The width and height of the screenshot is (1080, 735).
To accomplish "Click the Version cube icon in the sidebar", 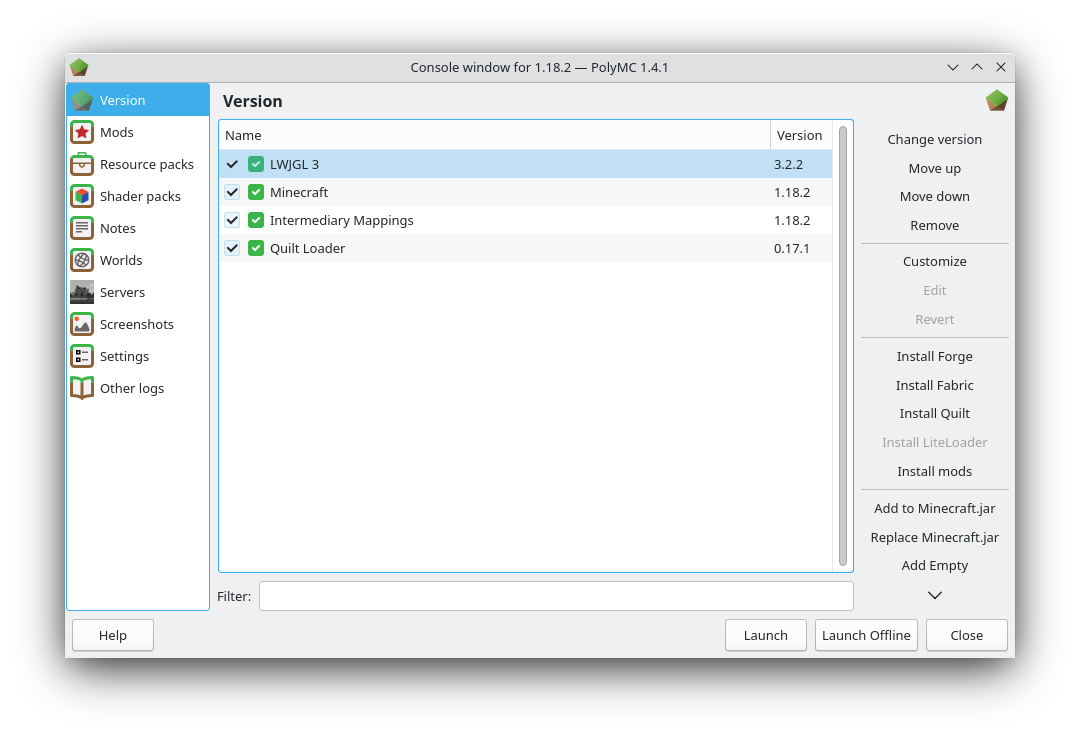I will 82,100.
